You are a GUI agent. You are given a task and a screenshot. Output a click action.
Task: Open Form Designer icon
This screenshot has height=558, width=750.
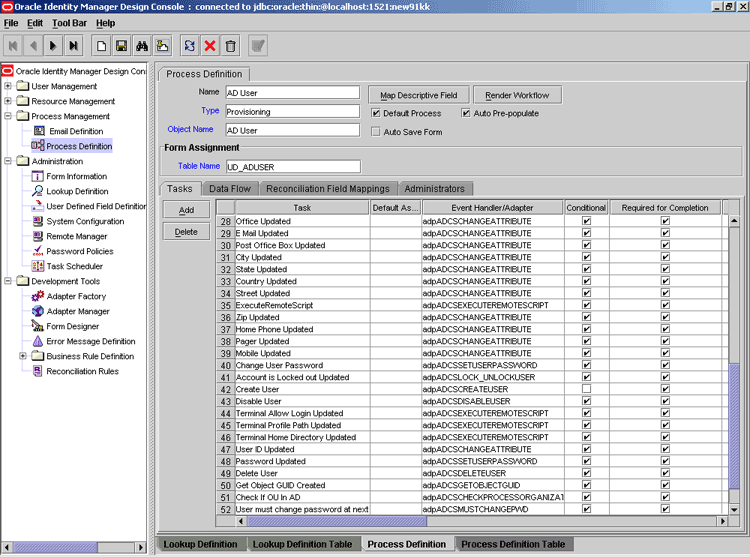37,326
